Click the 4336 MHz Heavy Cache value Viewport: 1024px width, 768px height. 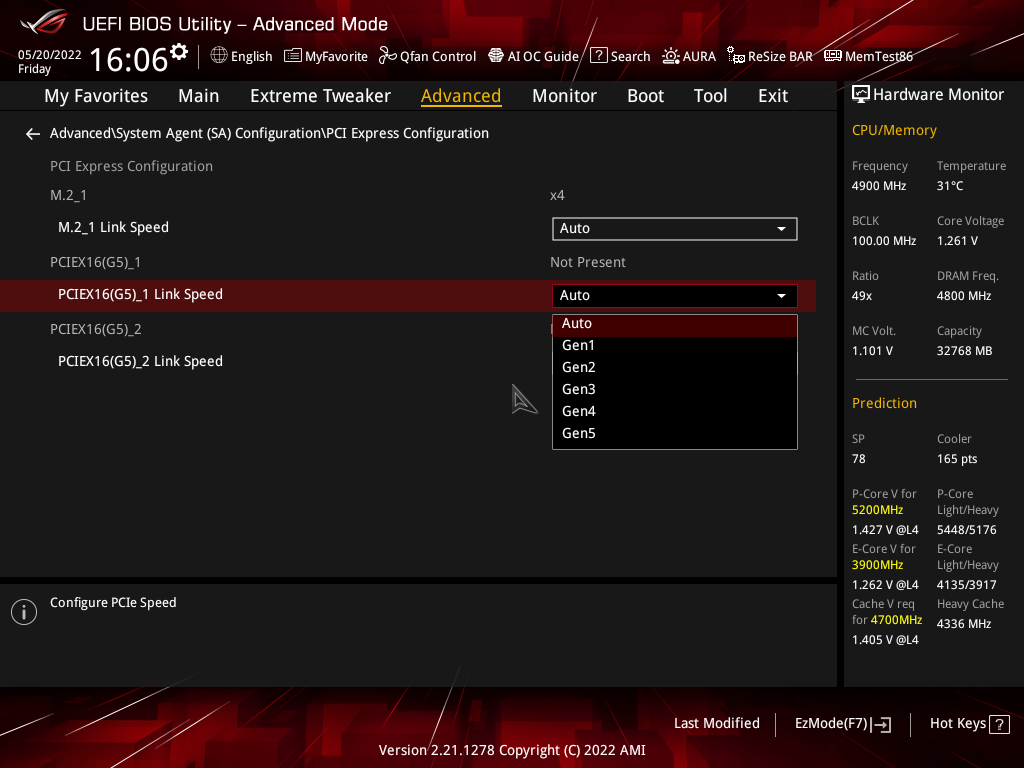point(964,624)
